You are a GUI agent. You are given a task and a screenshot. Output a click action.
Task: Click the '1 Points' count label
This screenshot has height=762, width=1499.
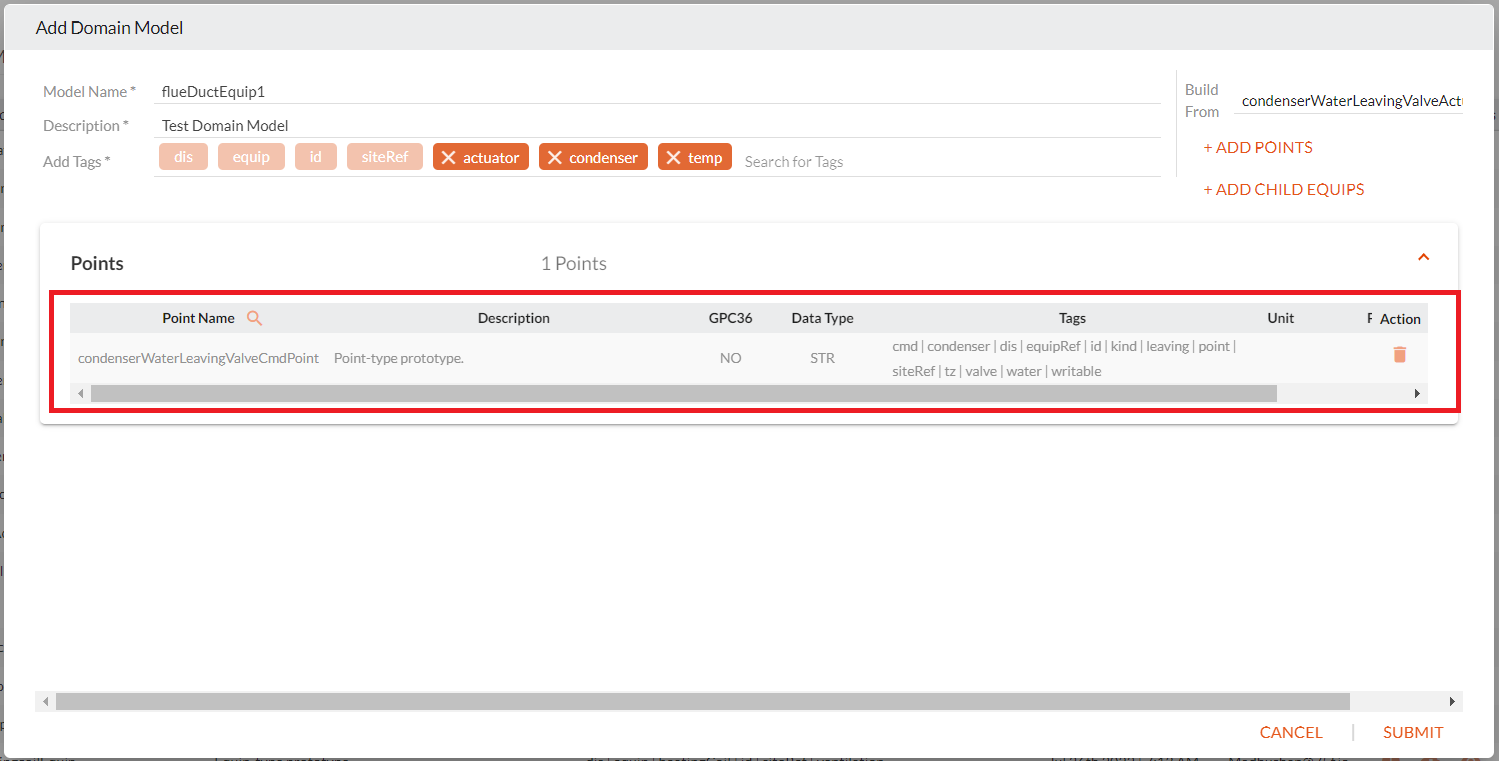tap(574, 264)
